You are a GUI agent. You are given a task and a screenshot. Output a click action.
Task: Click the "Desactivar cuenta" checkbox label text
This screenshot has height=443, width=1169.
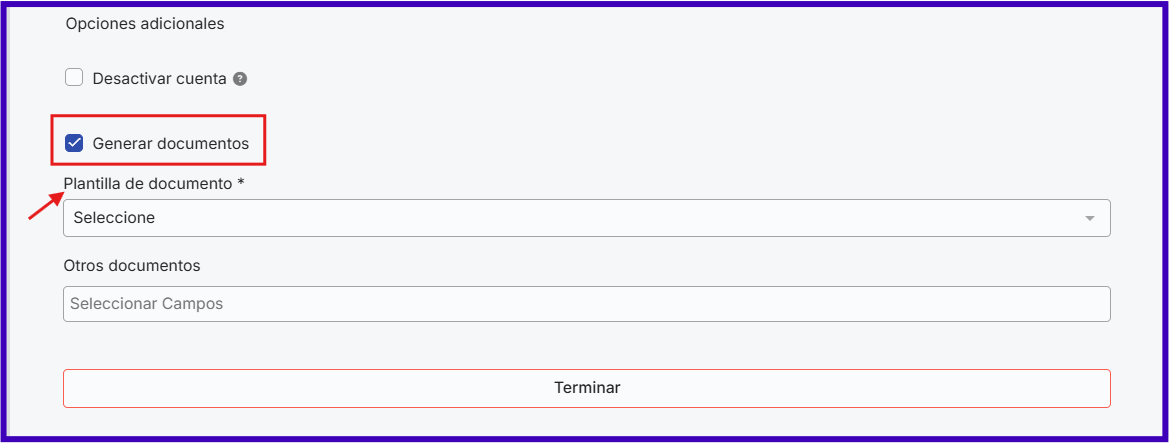pos(159,78)
